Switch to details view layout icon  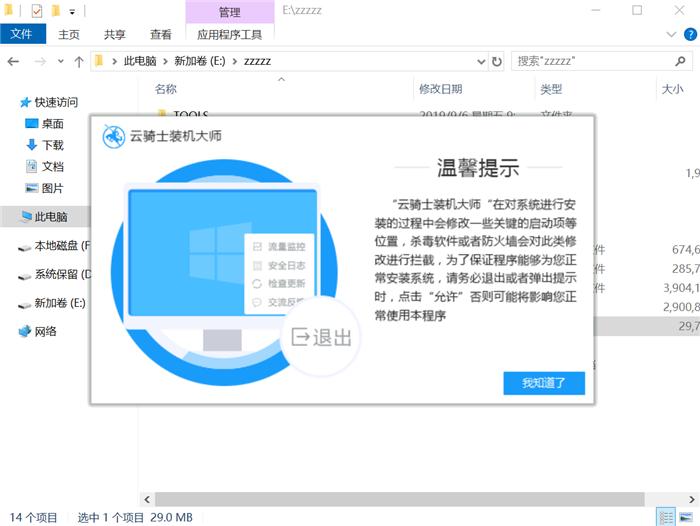coord(666,518)
